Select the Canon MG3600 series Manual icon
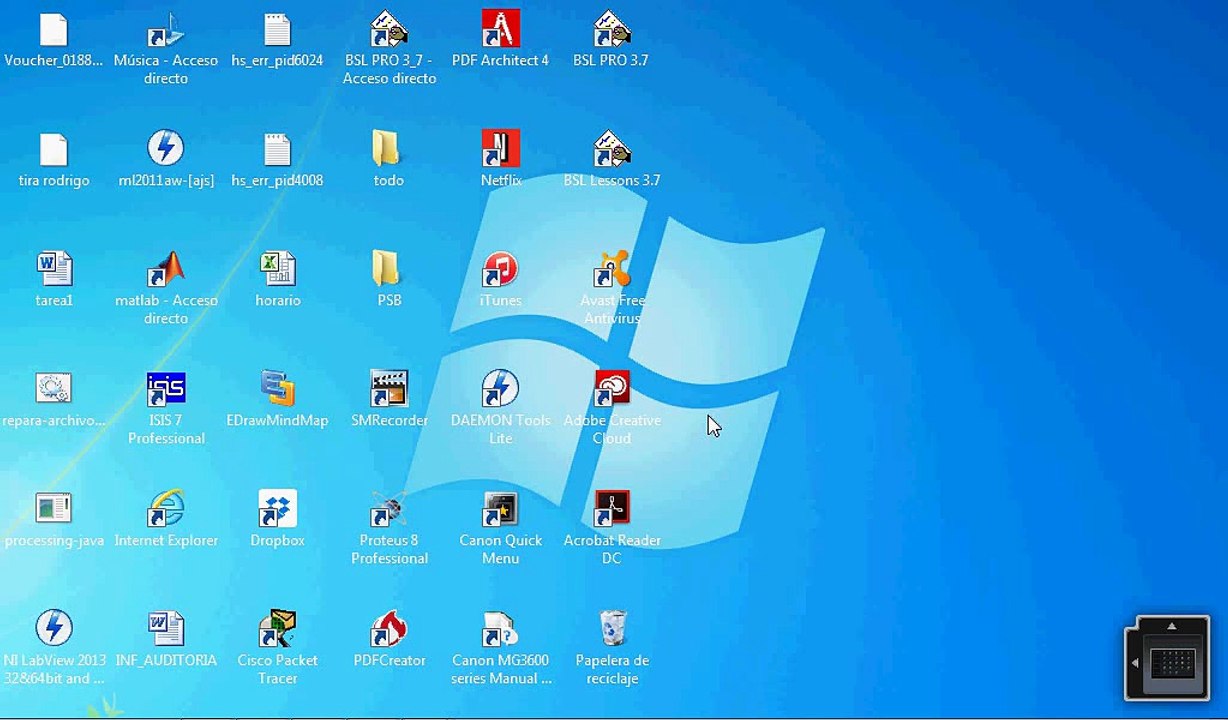This screenshot has width=1228, height=720. [x=500, y=629]
